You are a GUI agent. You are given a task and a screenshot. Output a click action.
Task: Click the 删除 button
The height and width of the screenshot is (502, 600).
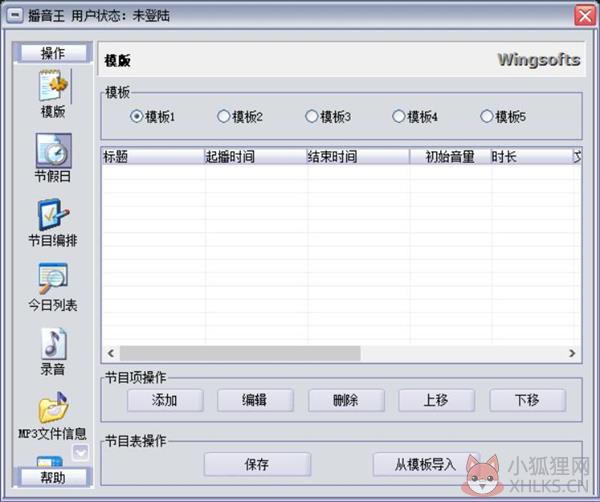[x=346, y=400]
